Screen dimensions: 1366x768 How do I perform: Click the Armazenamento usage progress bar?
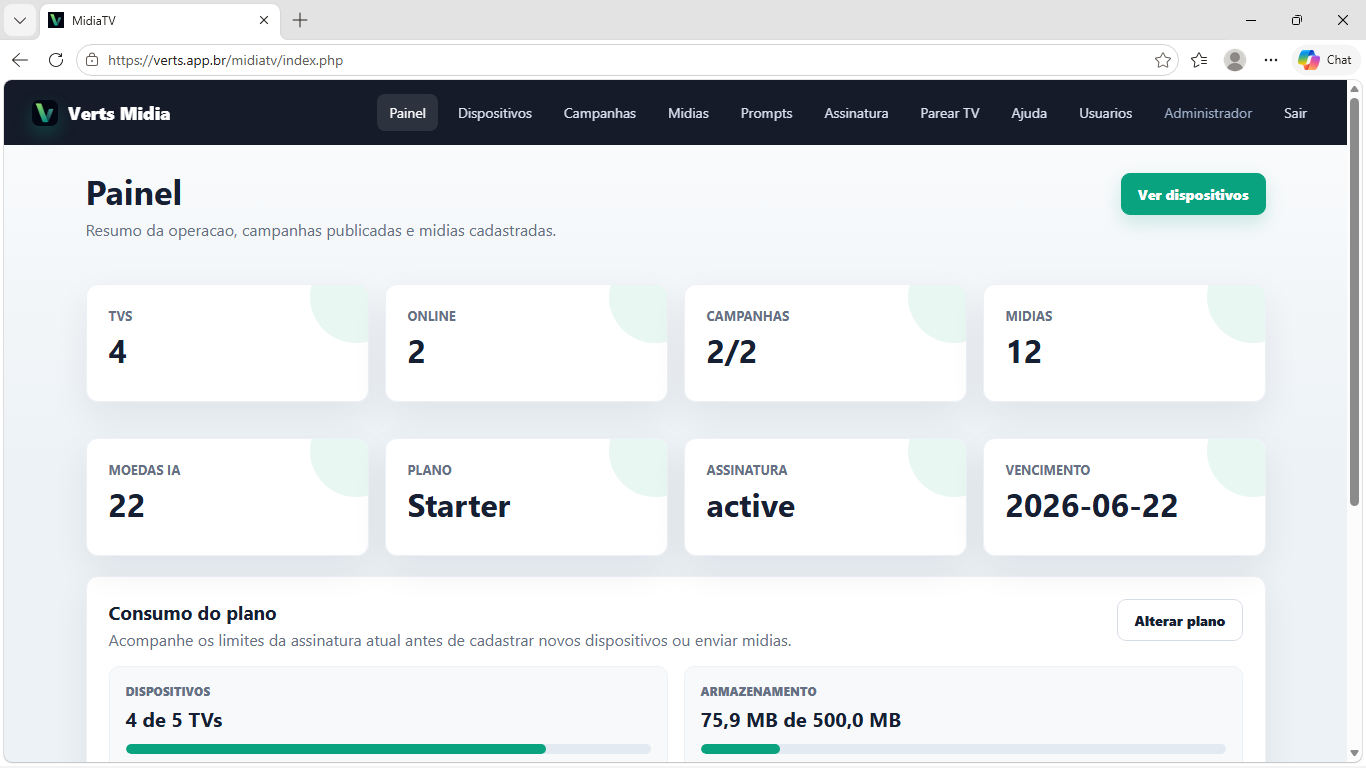pos(963,749)
